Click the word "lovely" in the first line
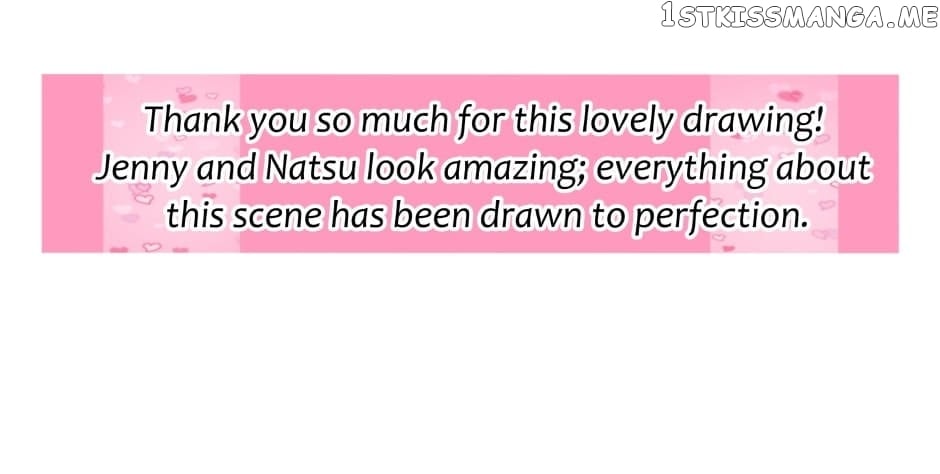940x474 pixels. [x=626, y=123]
